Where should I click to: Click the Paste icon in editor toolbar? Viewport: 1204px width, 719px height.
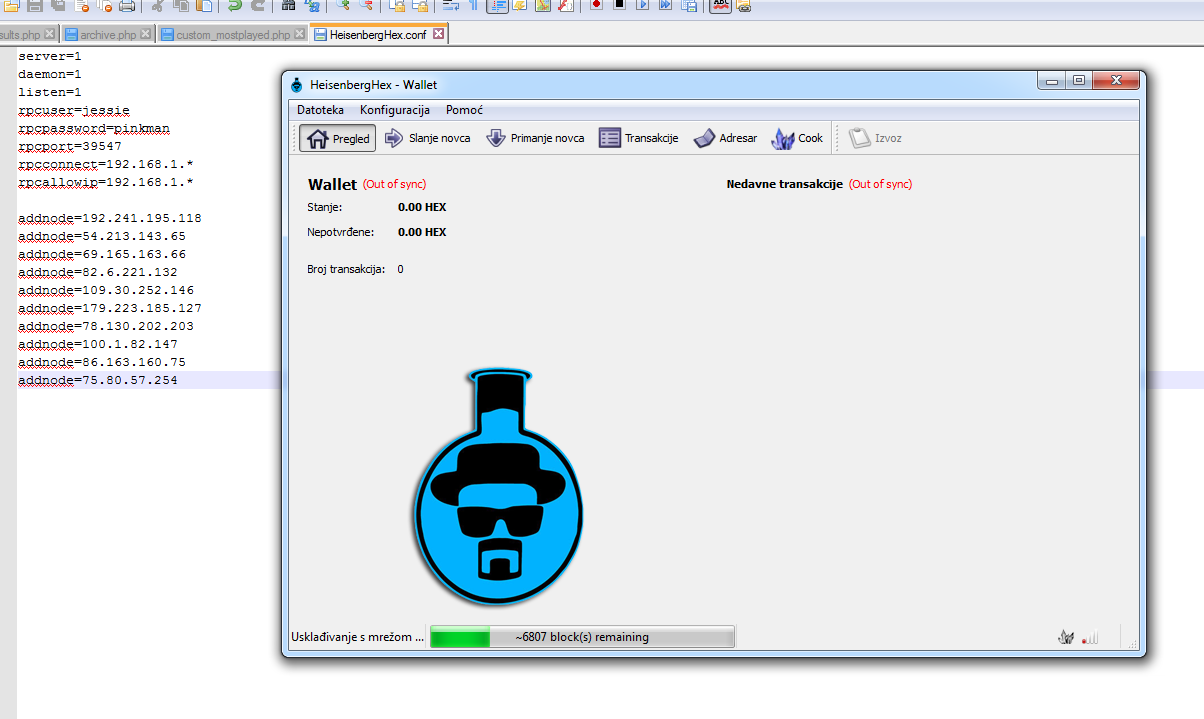coord(204,7)
